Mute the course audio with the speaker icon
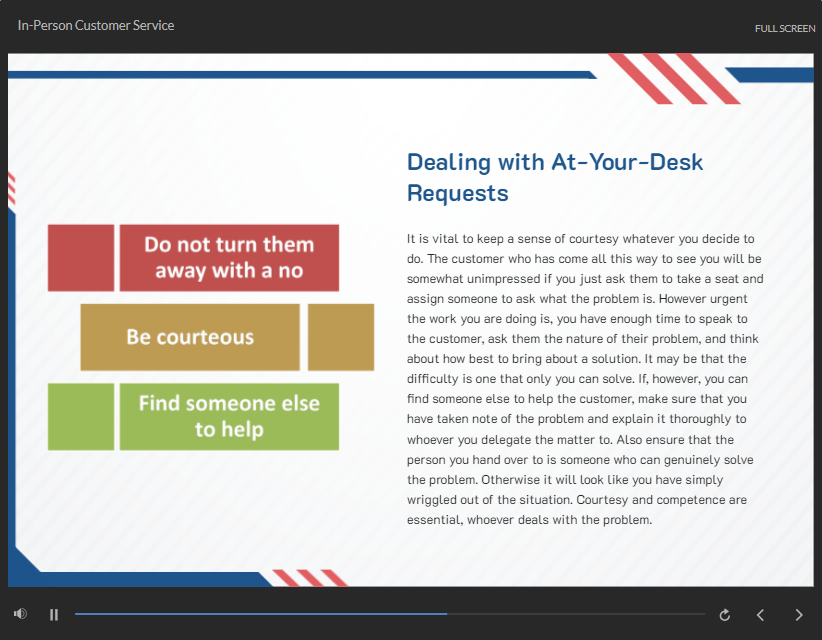The width and height of the screenshot is (822, 640). click(20, 614)
